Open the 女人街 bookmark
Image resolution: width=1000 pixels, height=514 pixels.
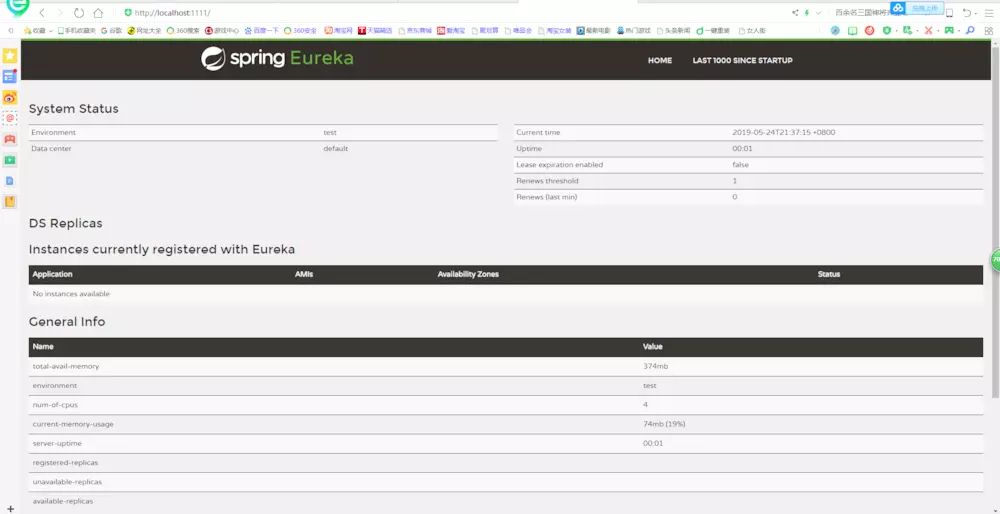coord(752,30)
